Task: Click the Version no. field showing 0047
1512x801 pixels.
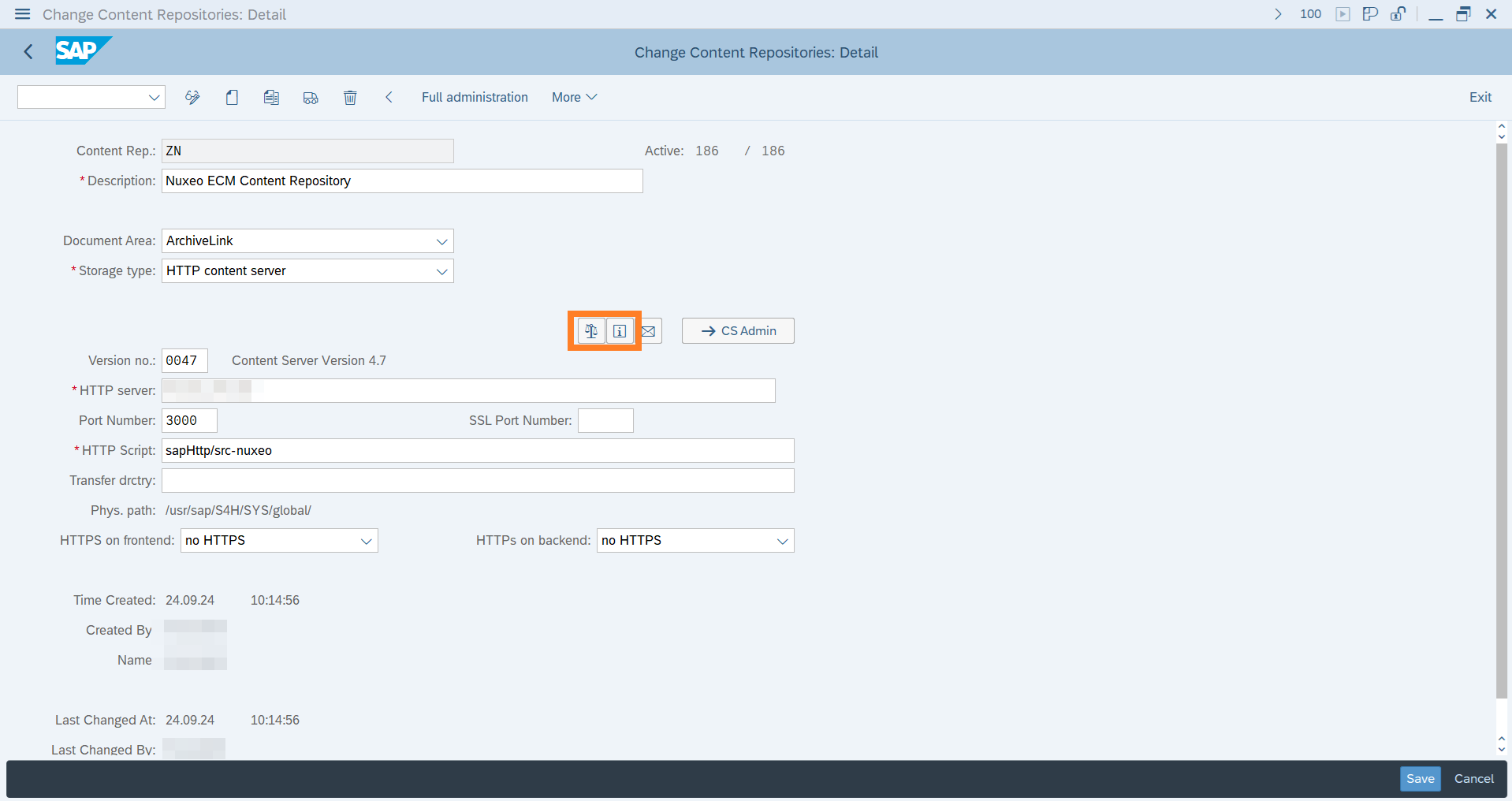Action: click(184, 361)
